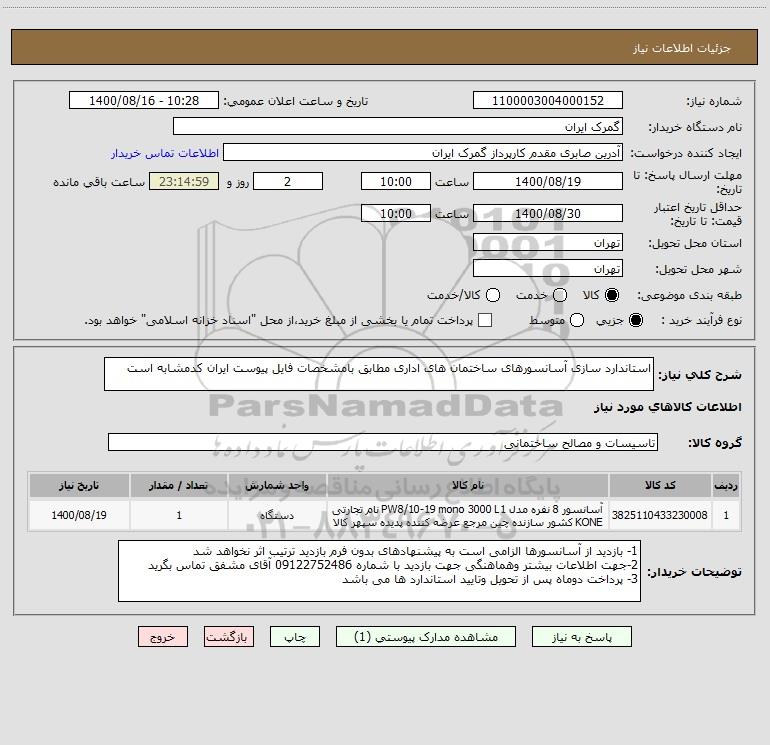Click the نام دستگاه خریدار field گمرک ایران
The image size is (770, 745).
[x=398, y=126]
